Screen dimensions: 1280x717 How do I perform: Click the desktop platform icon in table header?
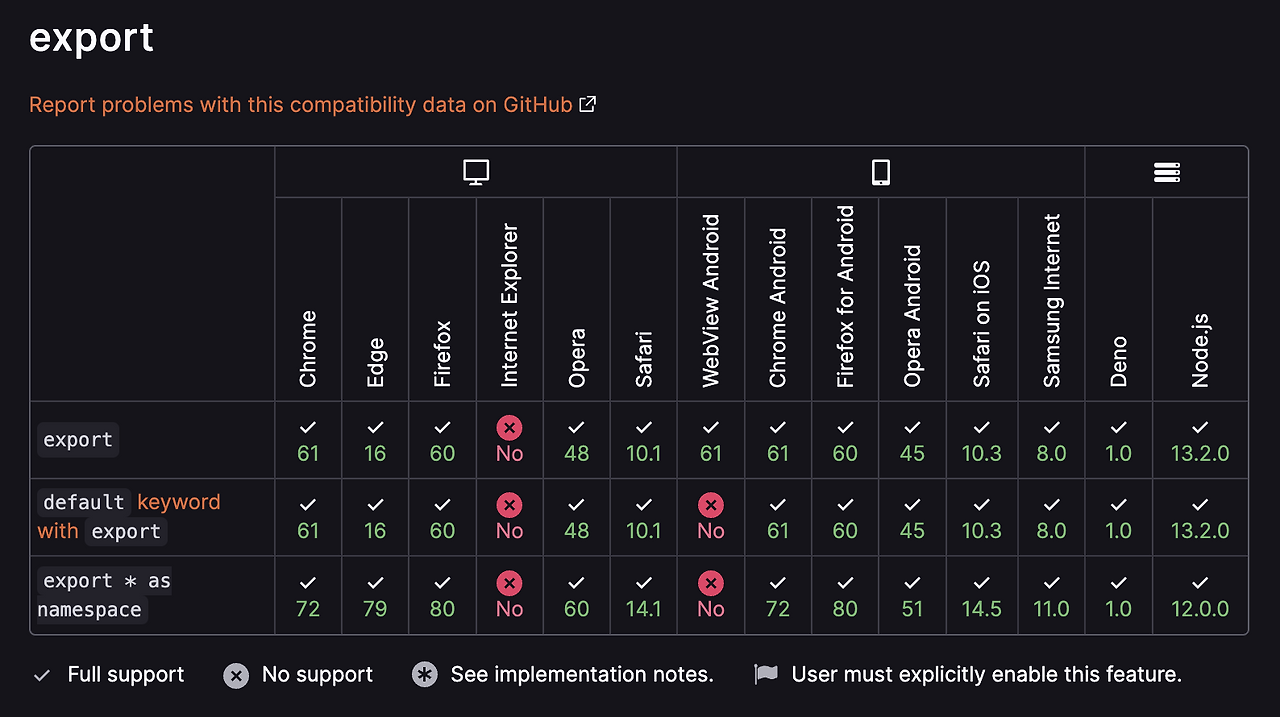tap(476, 172)
